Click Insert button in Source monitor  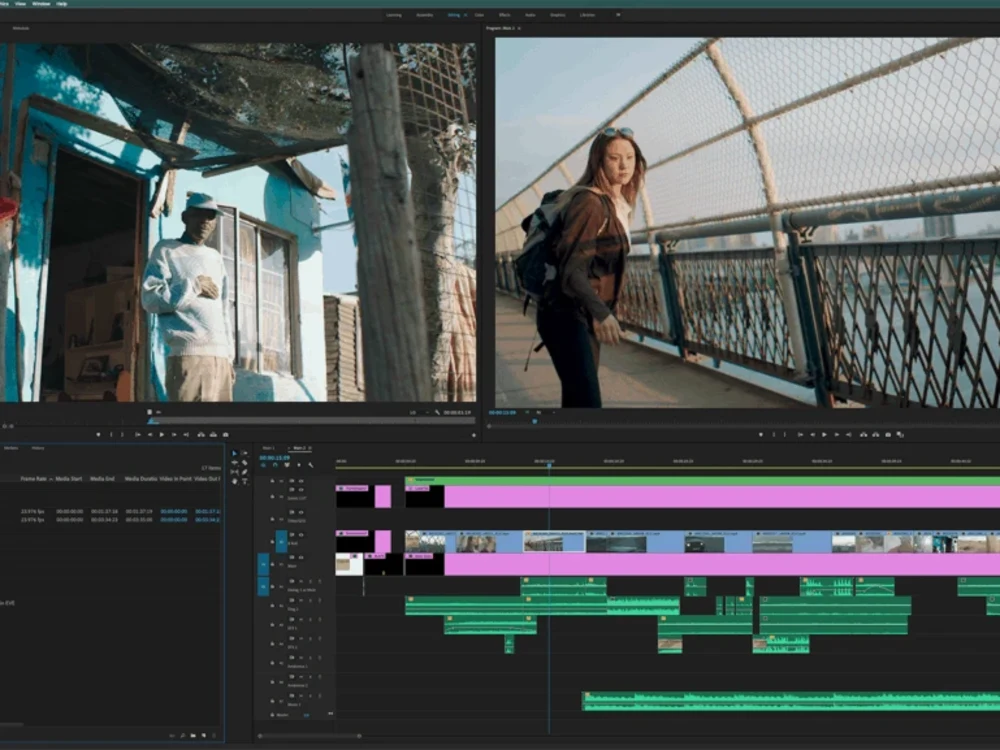point(201,434)
